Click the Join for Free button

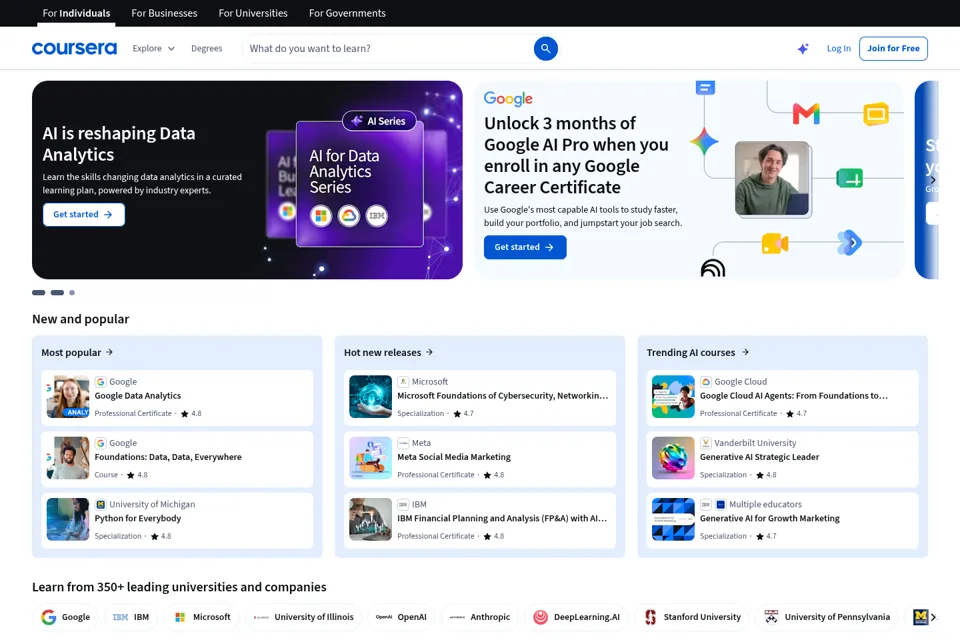click(893, 48)
